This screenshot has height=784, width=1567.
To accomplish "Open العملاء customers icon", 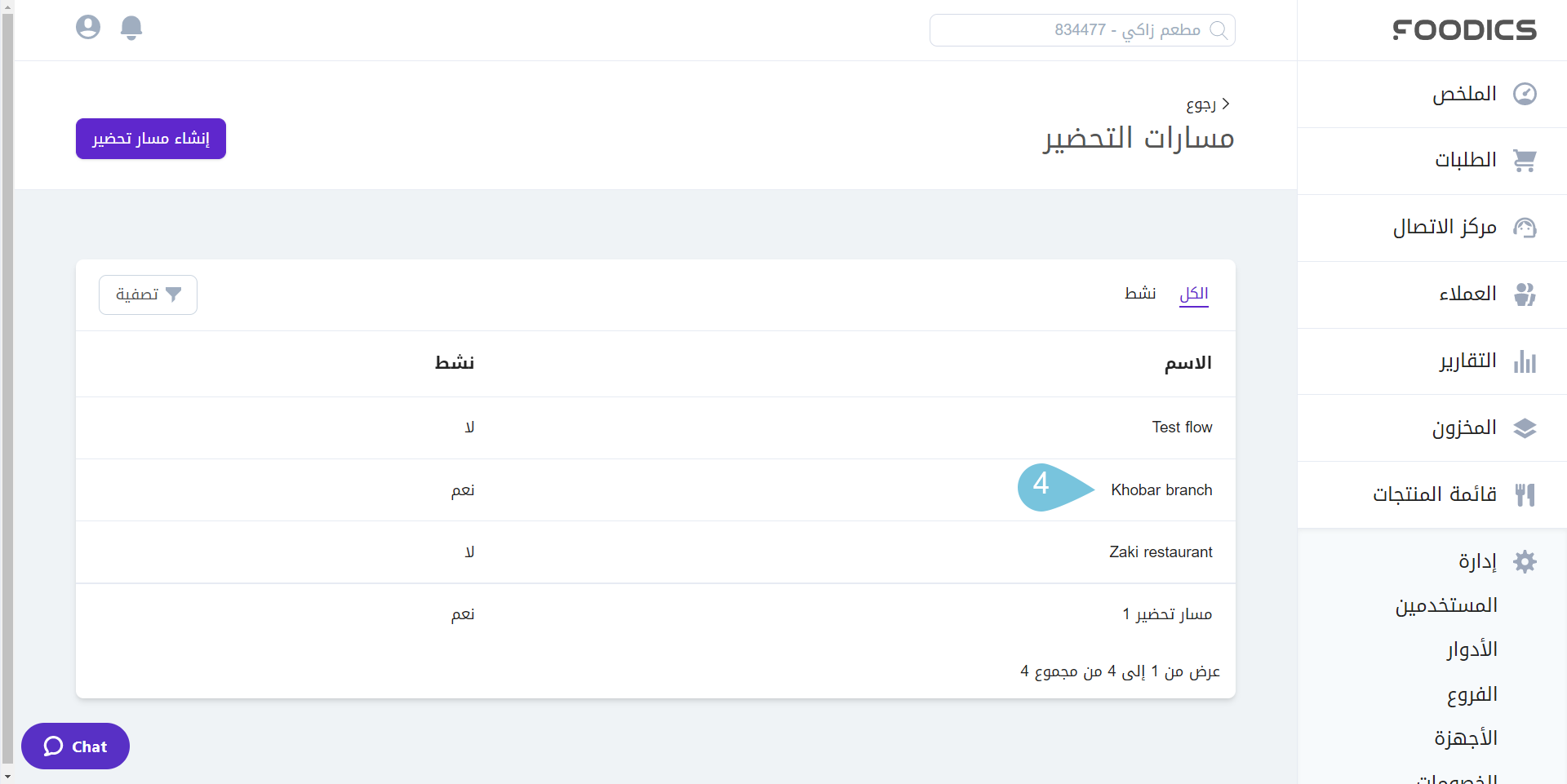I will (x=1525, y=295).
